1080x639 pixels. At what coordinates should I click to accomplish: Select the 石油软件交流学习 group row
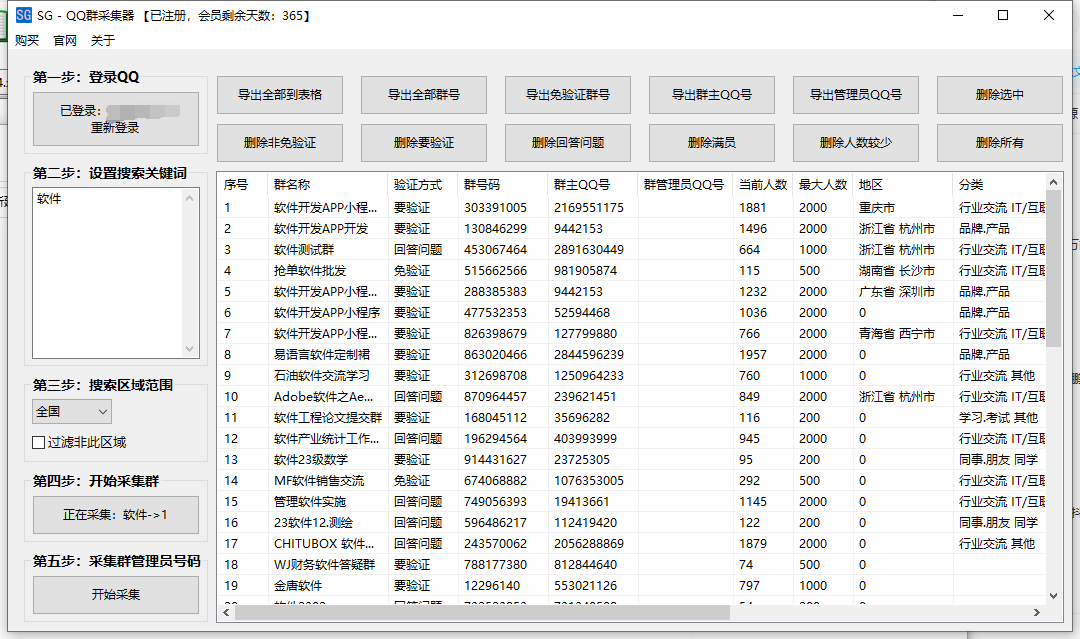pos(632,376)
